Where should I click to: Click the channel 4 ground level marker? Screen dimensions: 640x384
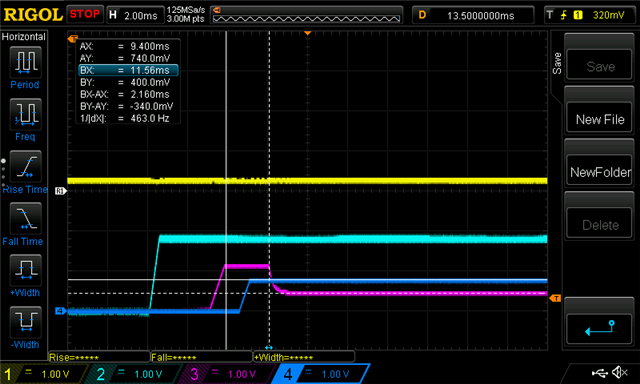coord(60,311)
